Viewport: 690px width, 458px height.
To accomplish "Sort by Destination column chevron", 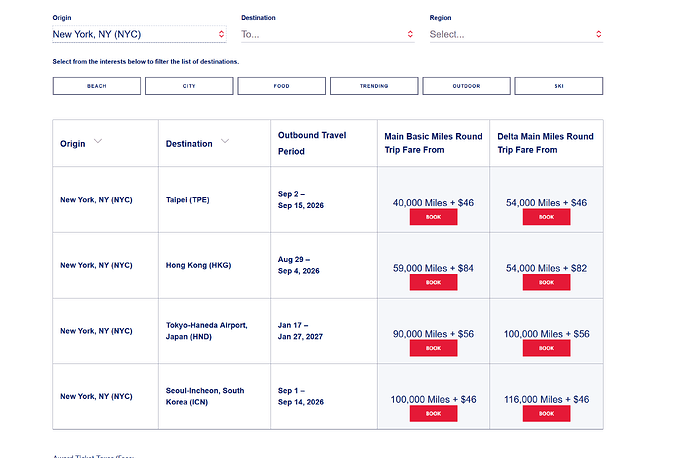I will pos(225,142).
